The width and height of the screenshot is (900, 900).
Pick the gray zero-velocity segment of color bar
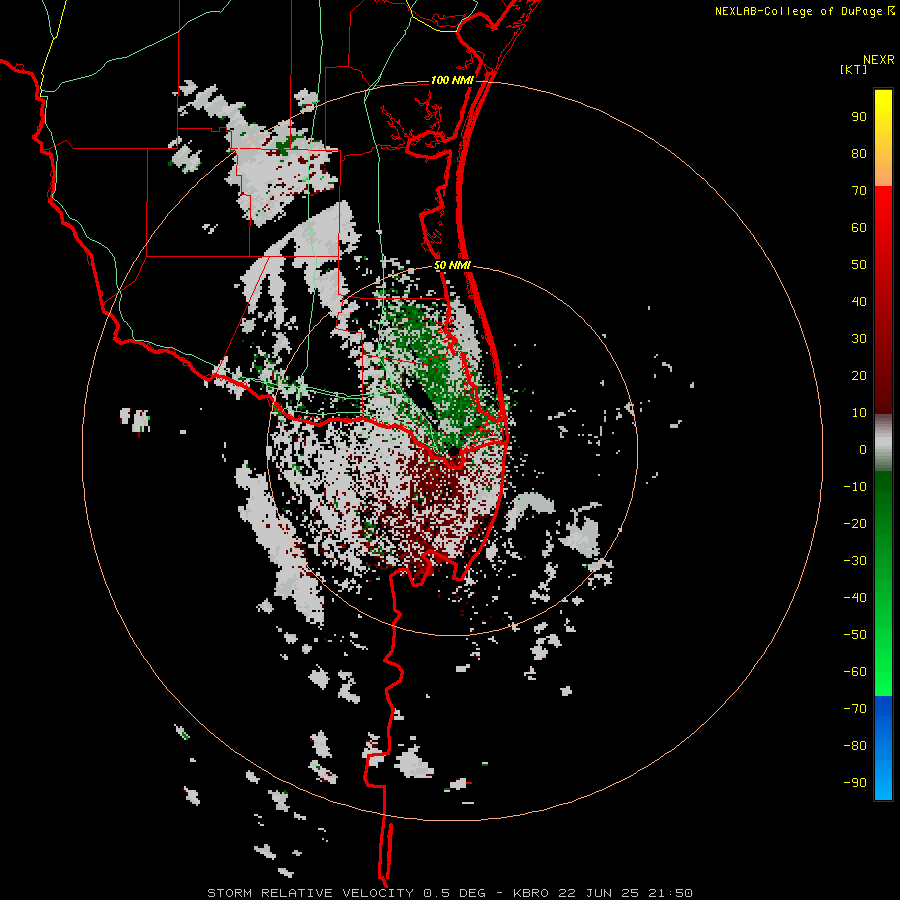pos(883,443)
